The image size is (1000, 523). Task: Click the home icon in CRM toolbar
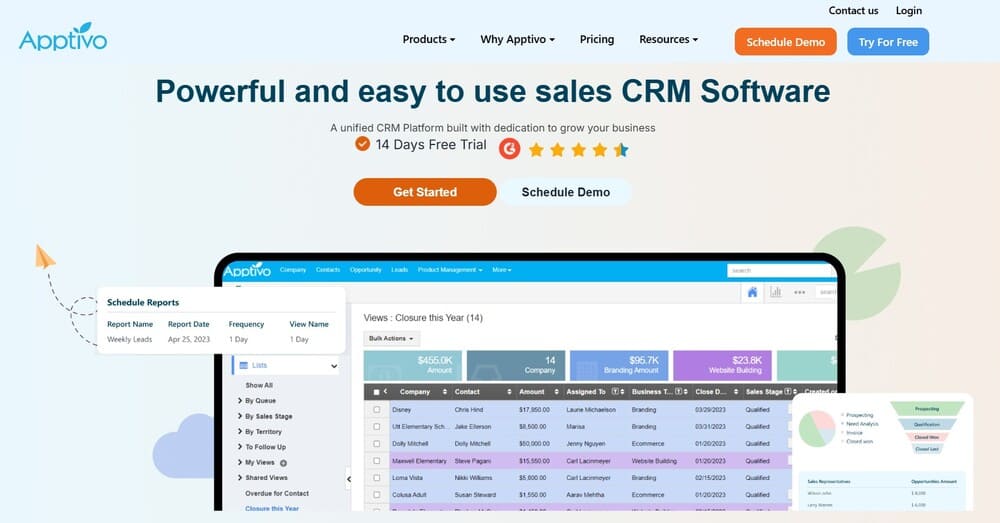753,292
